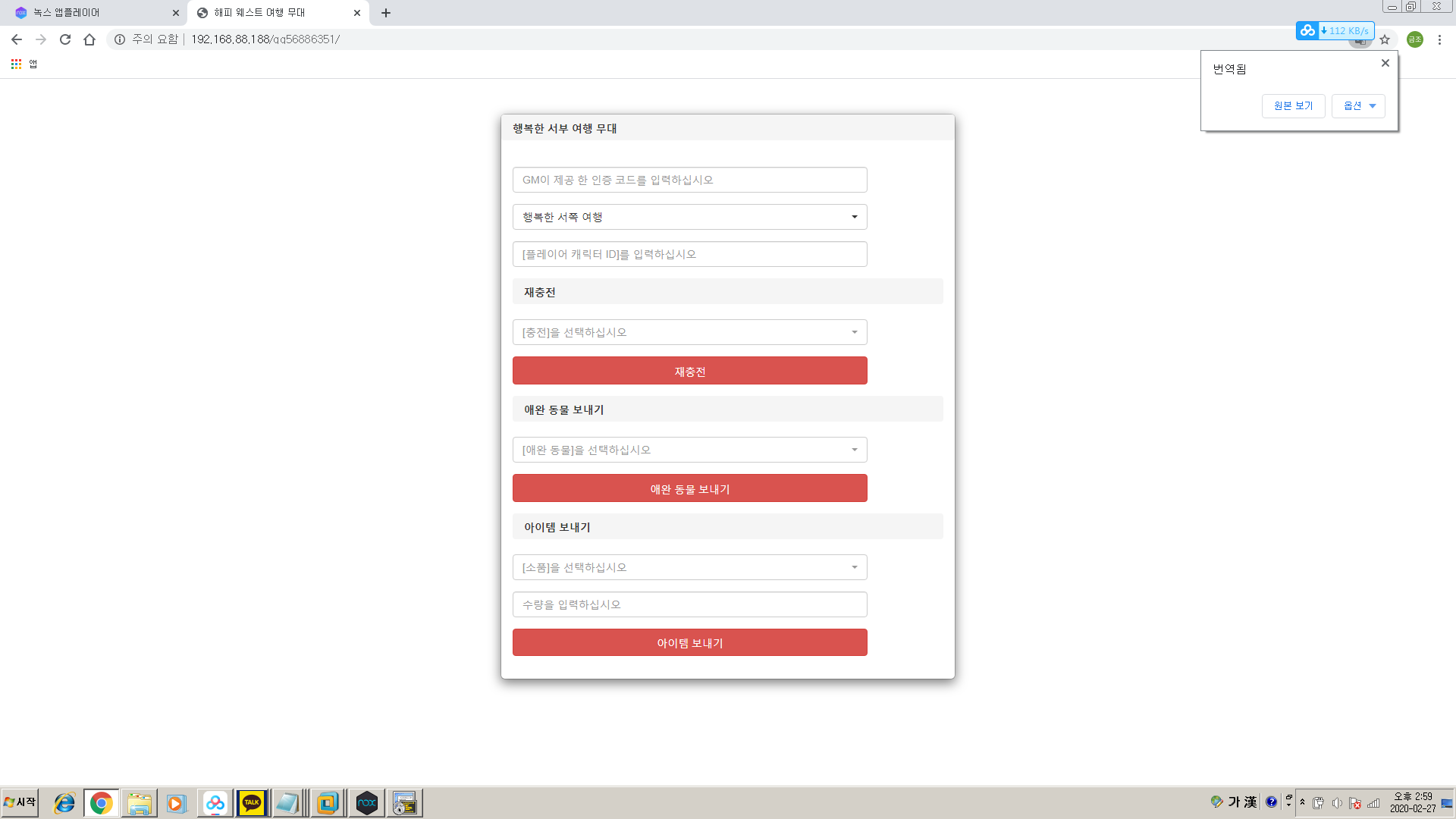
Task: Open the [충전]을 선택하십시오 dropdown
Action: click(x=689, y=332)
